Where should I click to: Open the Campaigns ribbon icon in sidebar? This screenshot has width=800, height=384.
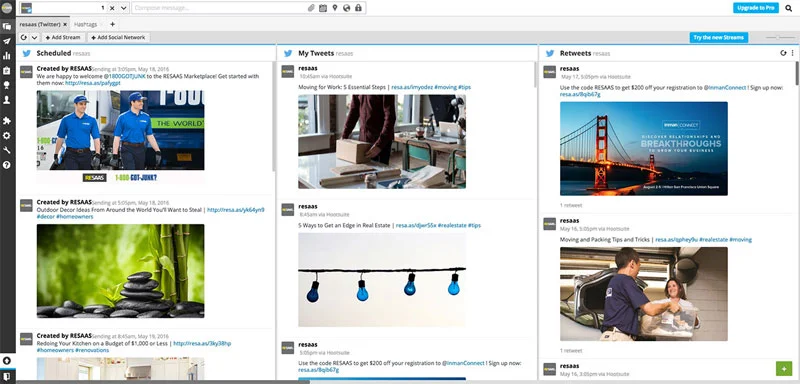[x=7, y=85]
